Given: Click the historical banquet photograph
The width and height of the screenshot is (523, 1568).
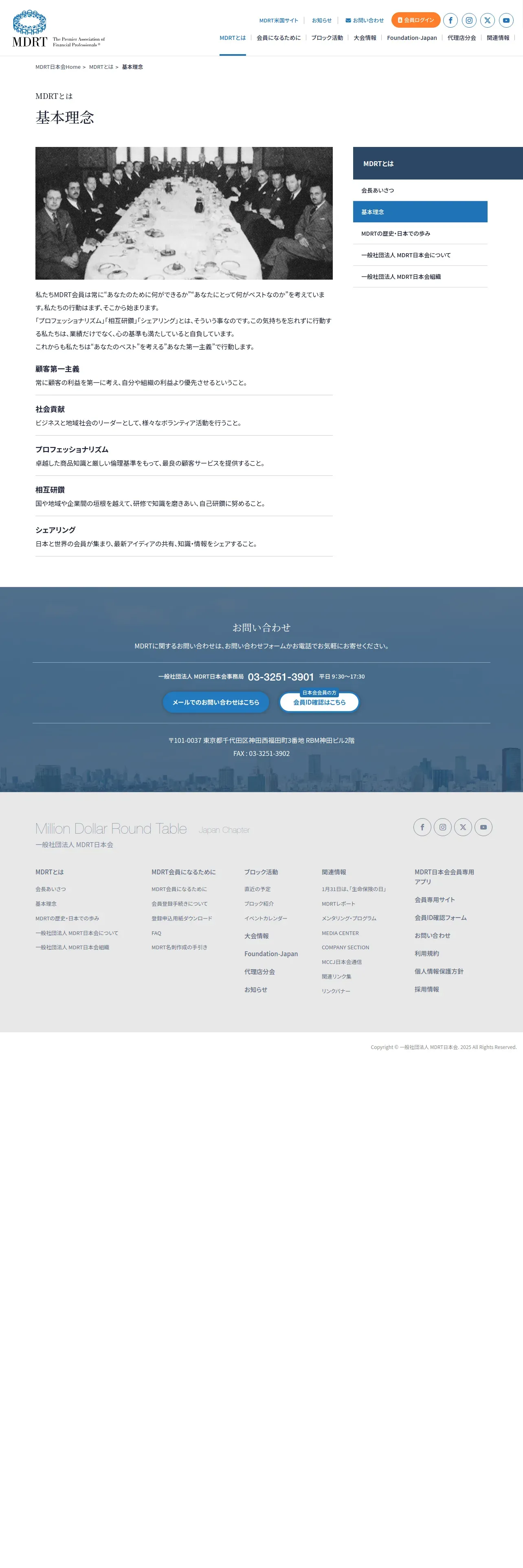Looking at the screenshot, I should coord(184,213).
